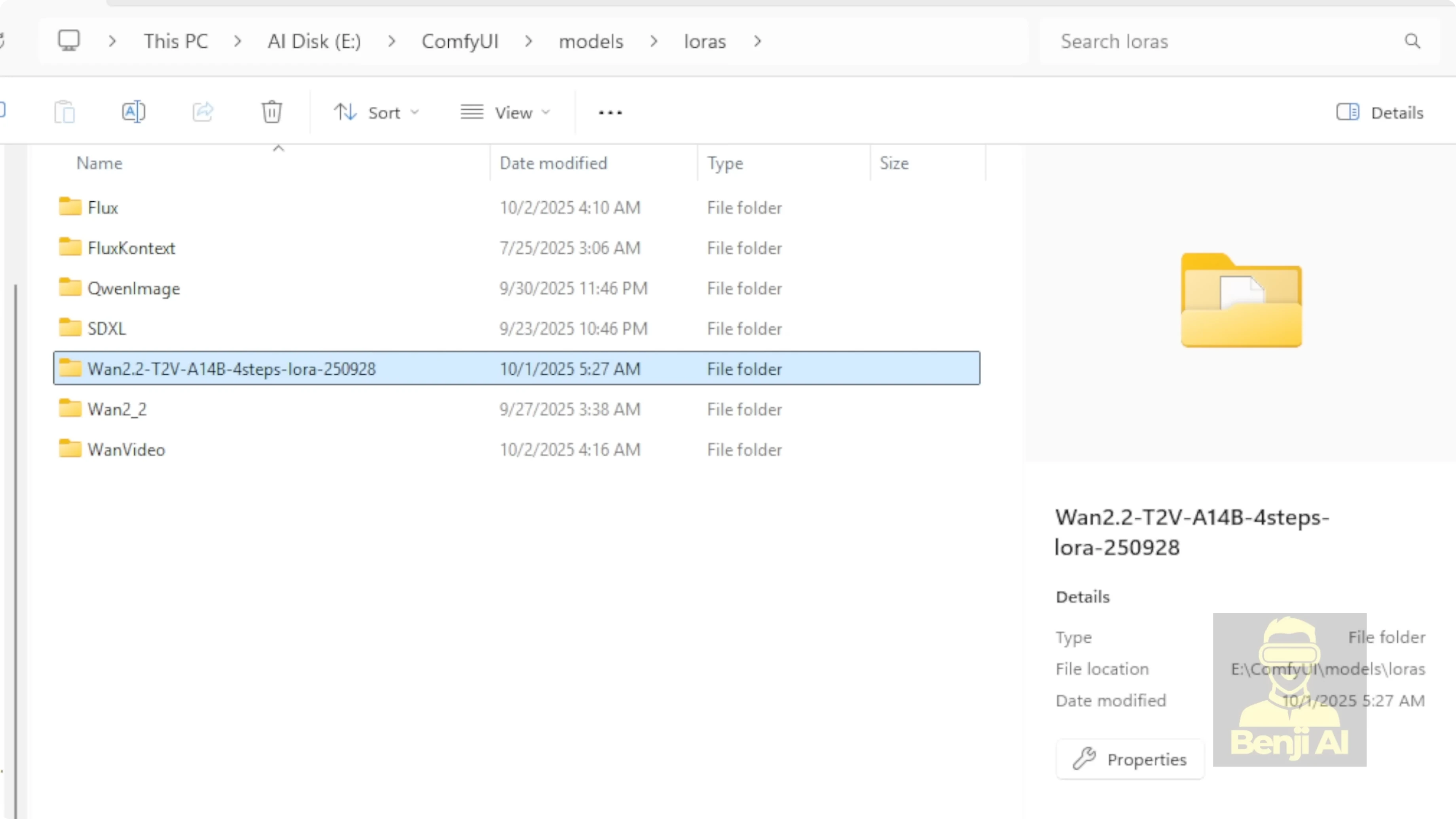Viewport: 1456px width, 819px height.
Task: Open the See more ellipsis menu
Action: click(x=610, y=112)
